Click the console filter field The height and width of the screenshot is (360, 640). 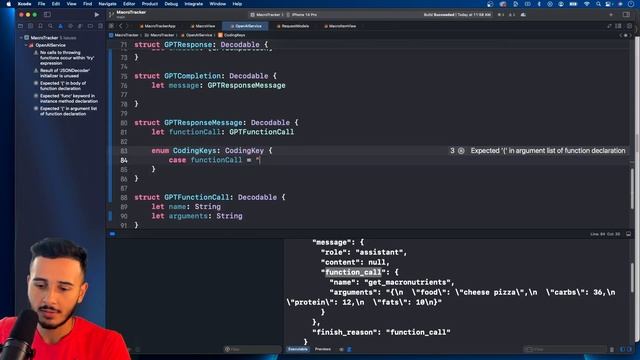click(x=565, y=349)
